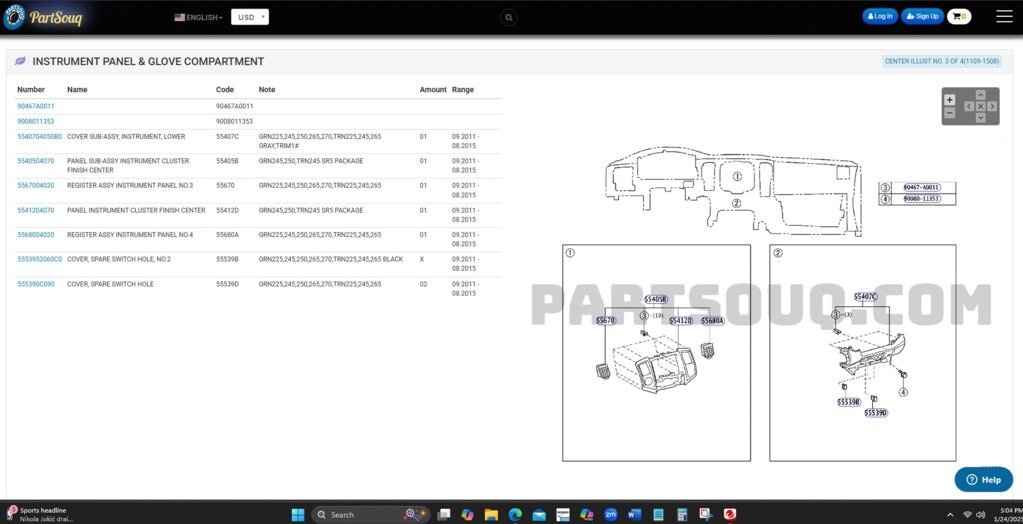Open Task View on the taskbar
Screen dimensions: 1023x524
point(444,514)
